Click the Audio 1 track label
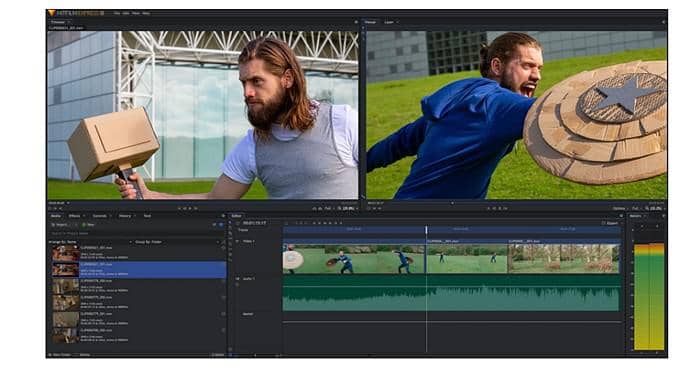This screenshot has width=700, height=375. (248, 279)
